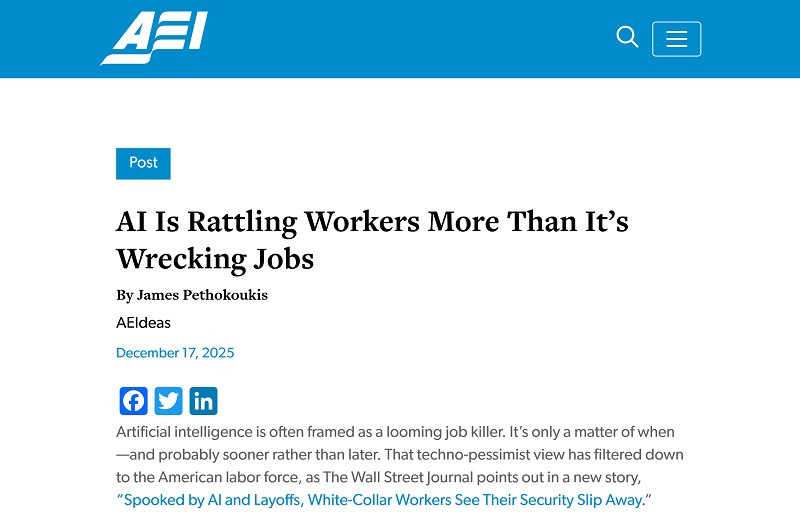Share the article on LinkedIn
800x526 pixels.
pyautogui.click(x=204, y=401)
